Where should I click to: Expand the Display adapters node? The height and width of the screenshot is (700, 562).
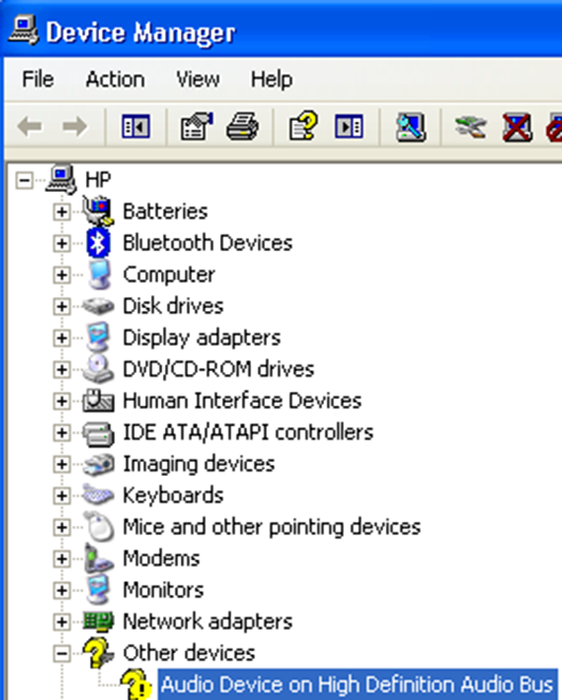[62, 338]
